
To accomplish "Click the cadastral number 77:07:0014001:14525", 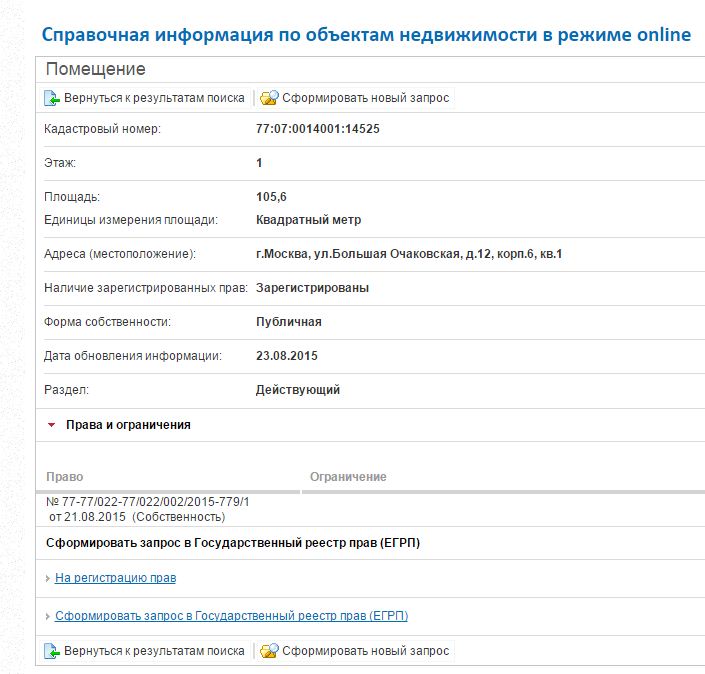I will pos(318,129).
